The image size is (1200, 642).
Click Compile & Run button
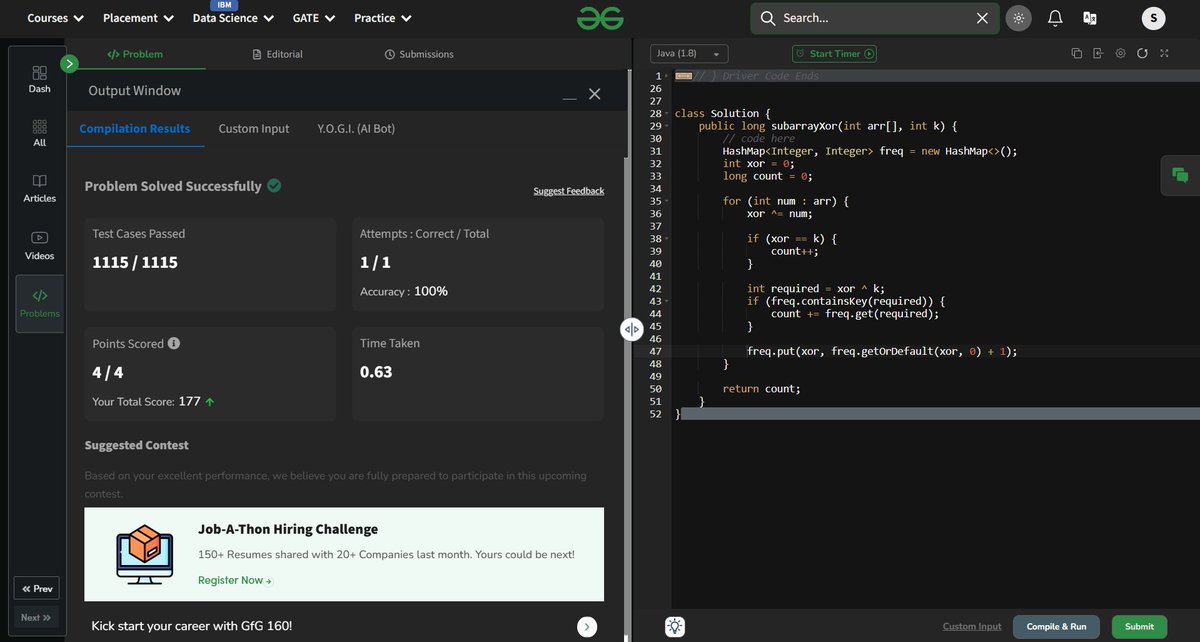[1056, 626]
